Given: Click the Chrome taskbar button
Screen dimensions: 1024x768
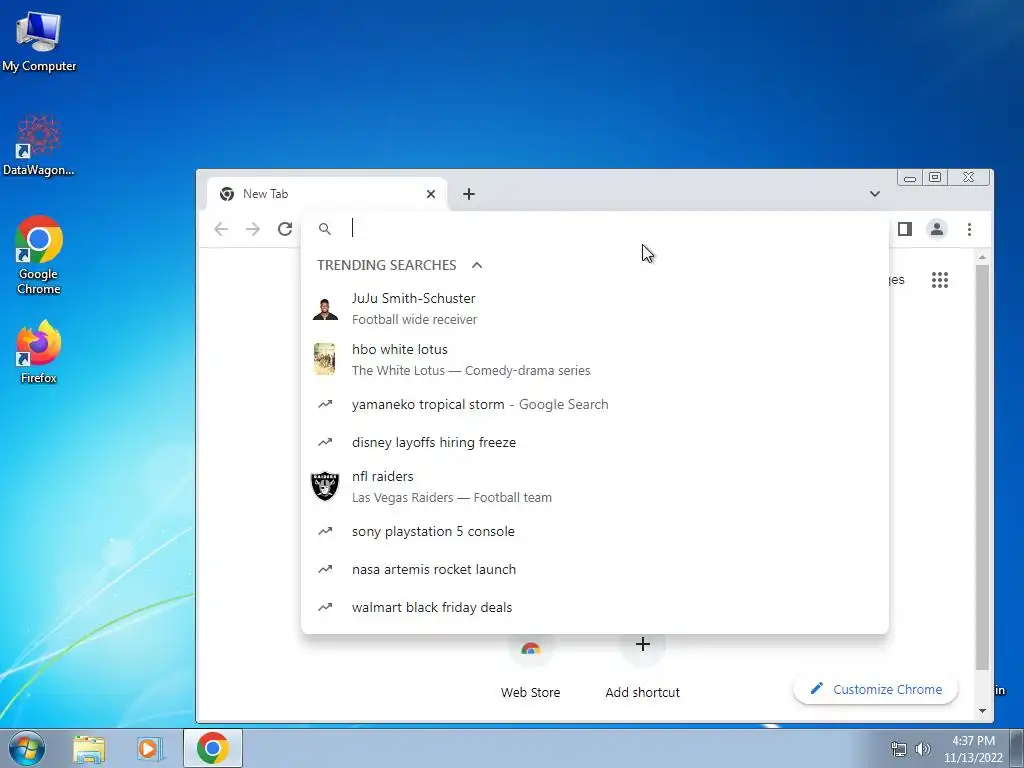Looking at the screenshot, I should [x=212, y=748].
